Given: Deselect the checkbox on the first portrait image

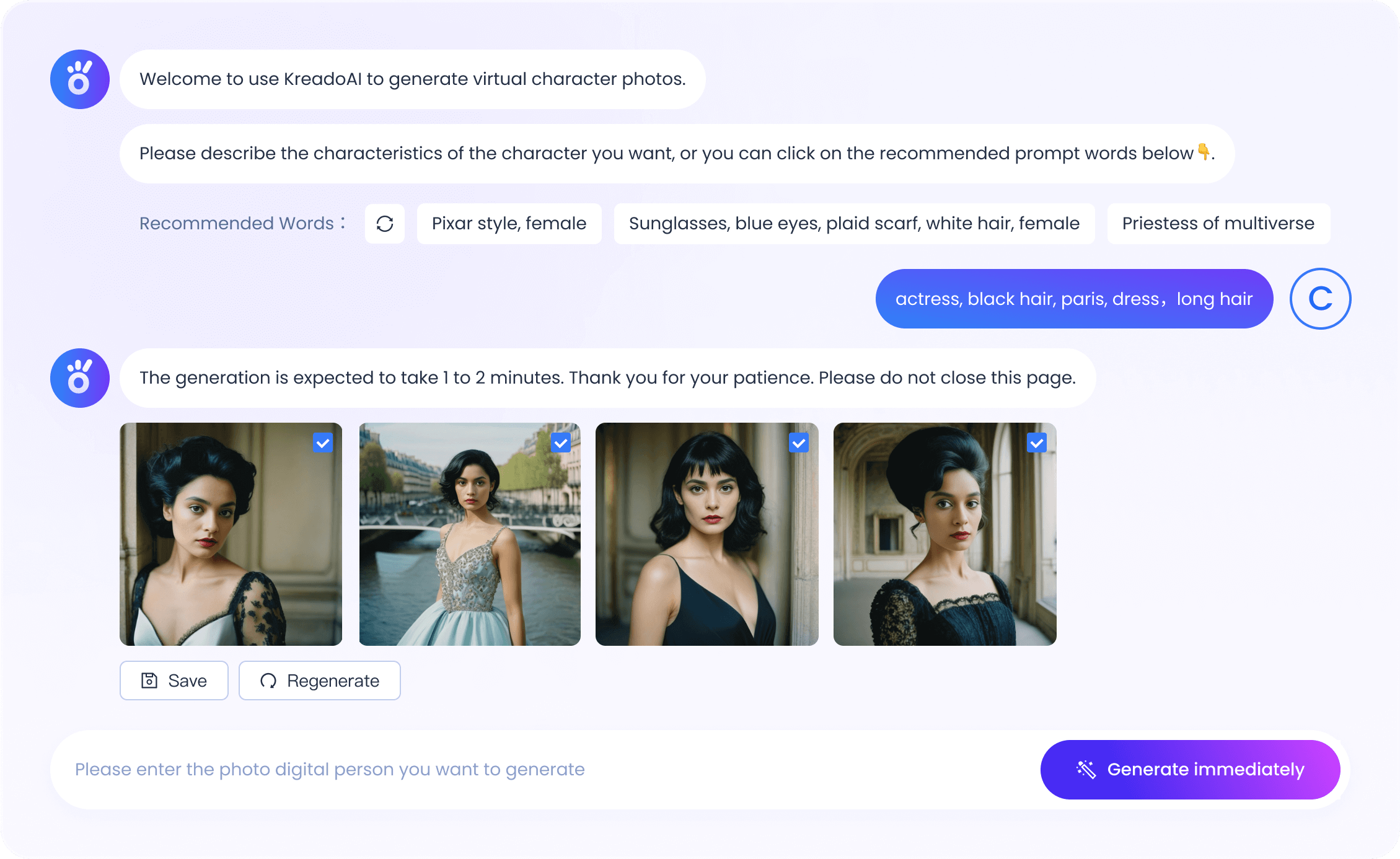Looking at the screenshot, I should [x=323, y=443].
